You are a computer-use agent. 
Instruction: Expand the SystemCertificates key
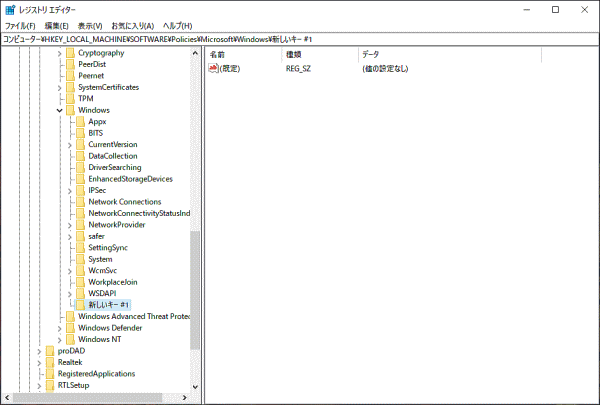(x=59, y=88)
